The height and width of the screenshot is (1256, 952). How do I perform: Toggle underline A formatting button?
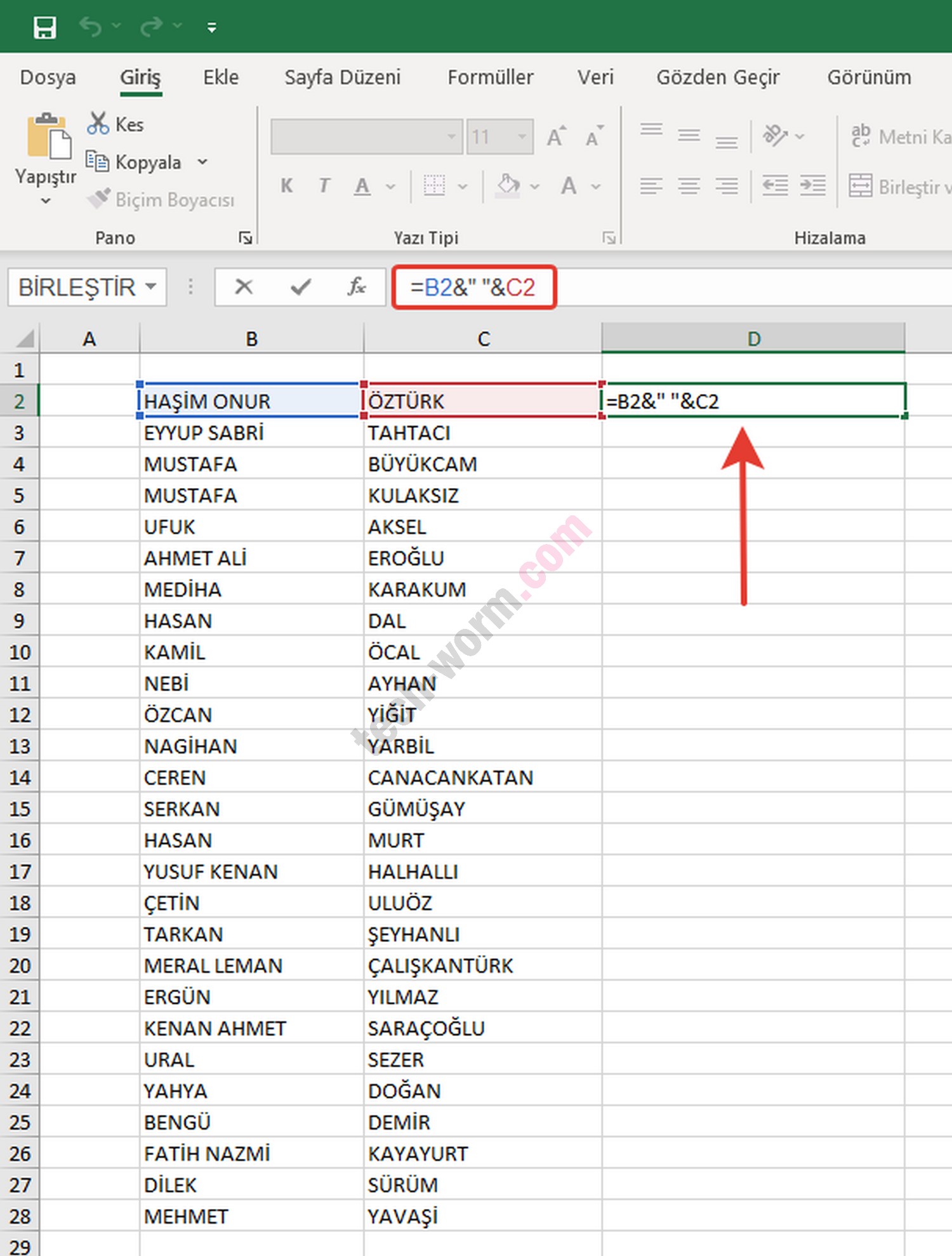(362, 186)
